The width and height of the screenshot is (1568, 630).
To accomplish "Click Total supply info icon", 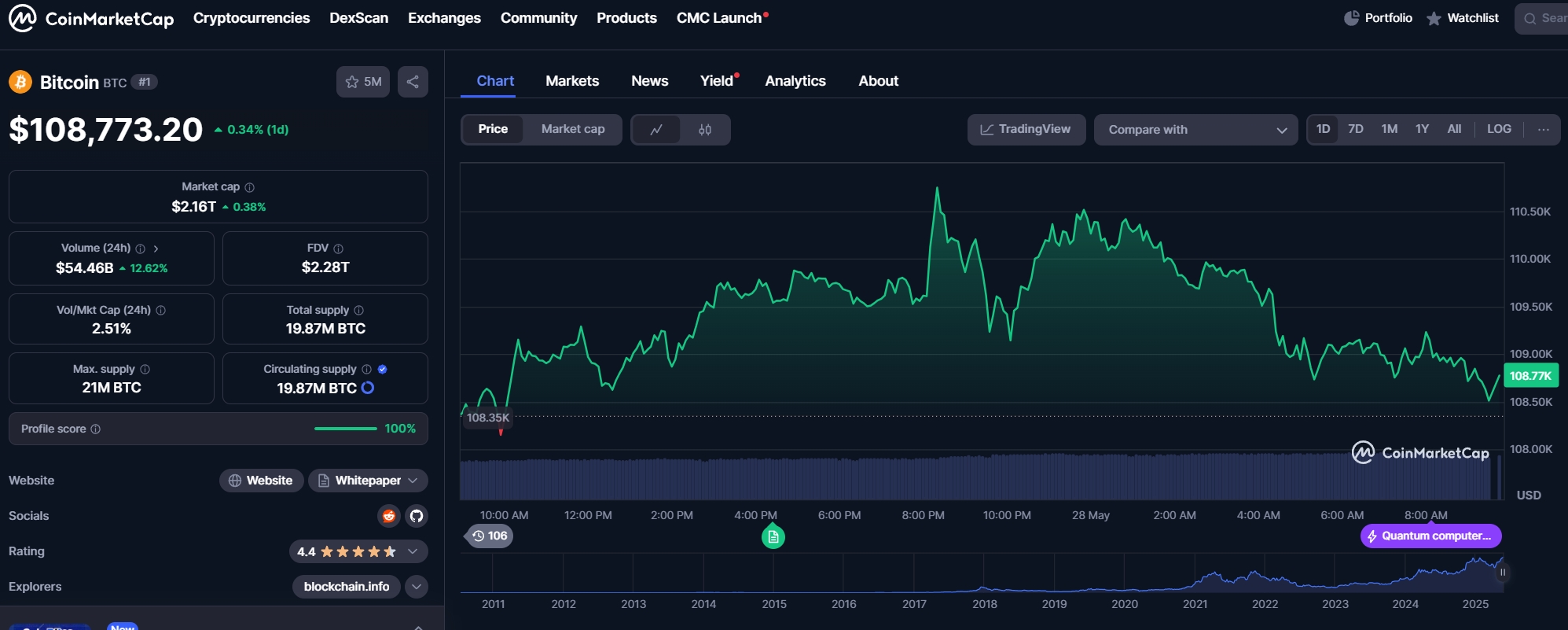I will (x=359, y=311).
